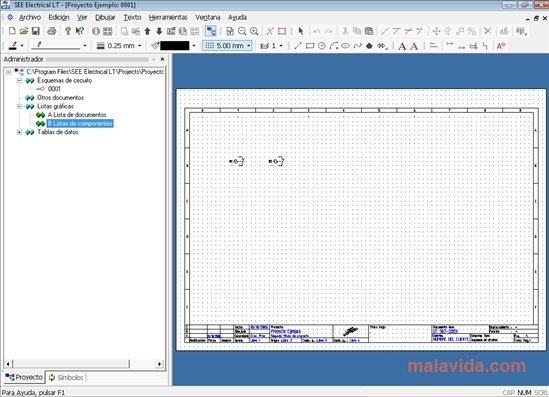This screenshot has width=549, height=397.
Task: Click the second symbol on the drawing
Action: pos(276,161)
